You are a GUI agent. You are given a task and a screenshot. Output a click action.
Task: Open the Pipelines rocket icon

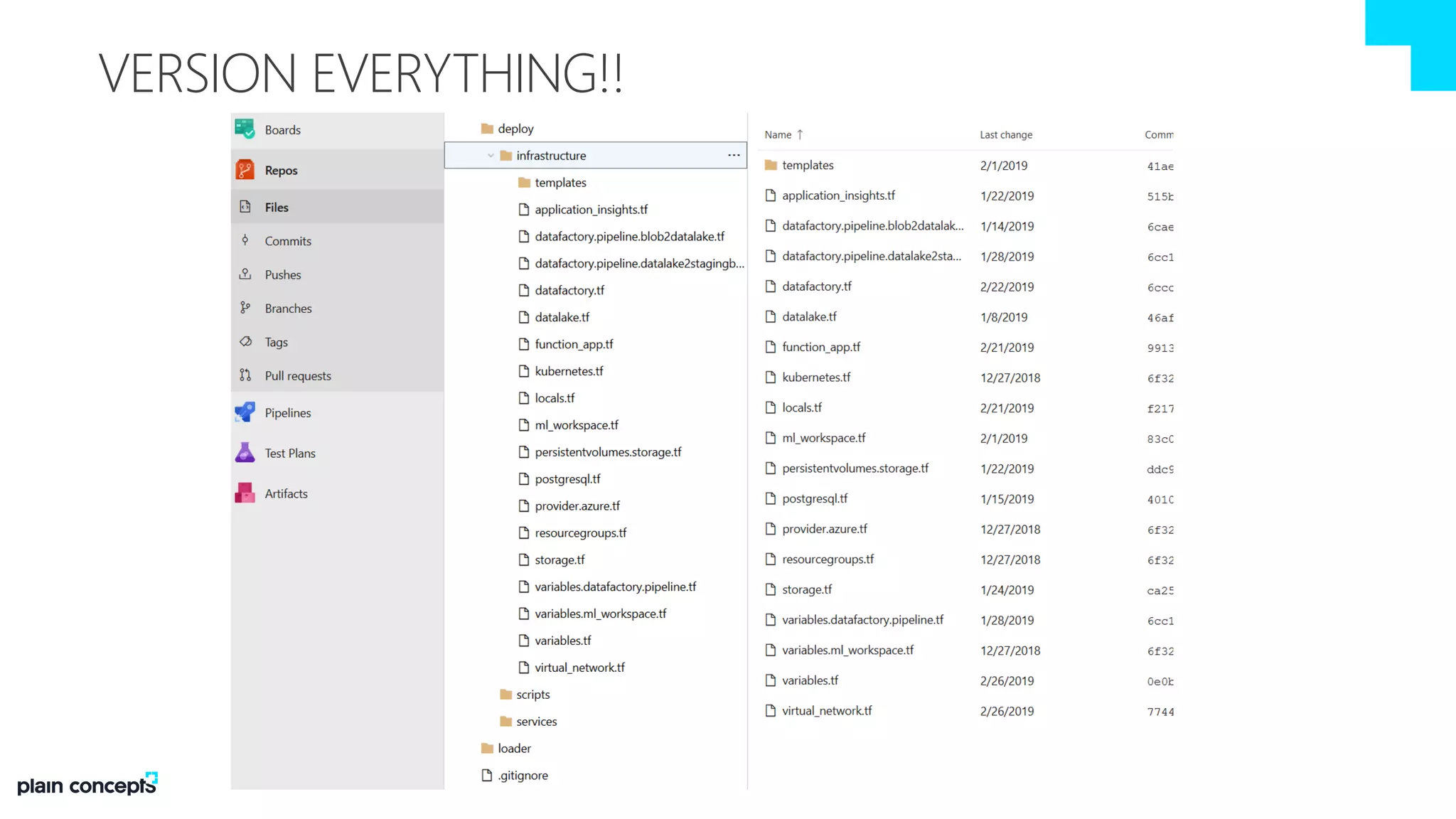[245, 412]
